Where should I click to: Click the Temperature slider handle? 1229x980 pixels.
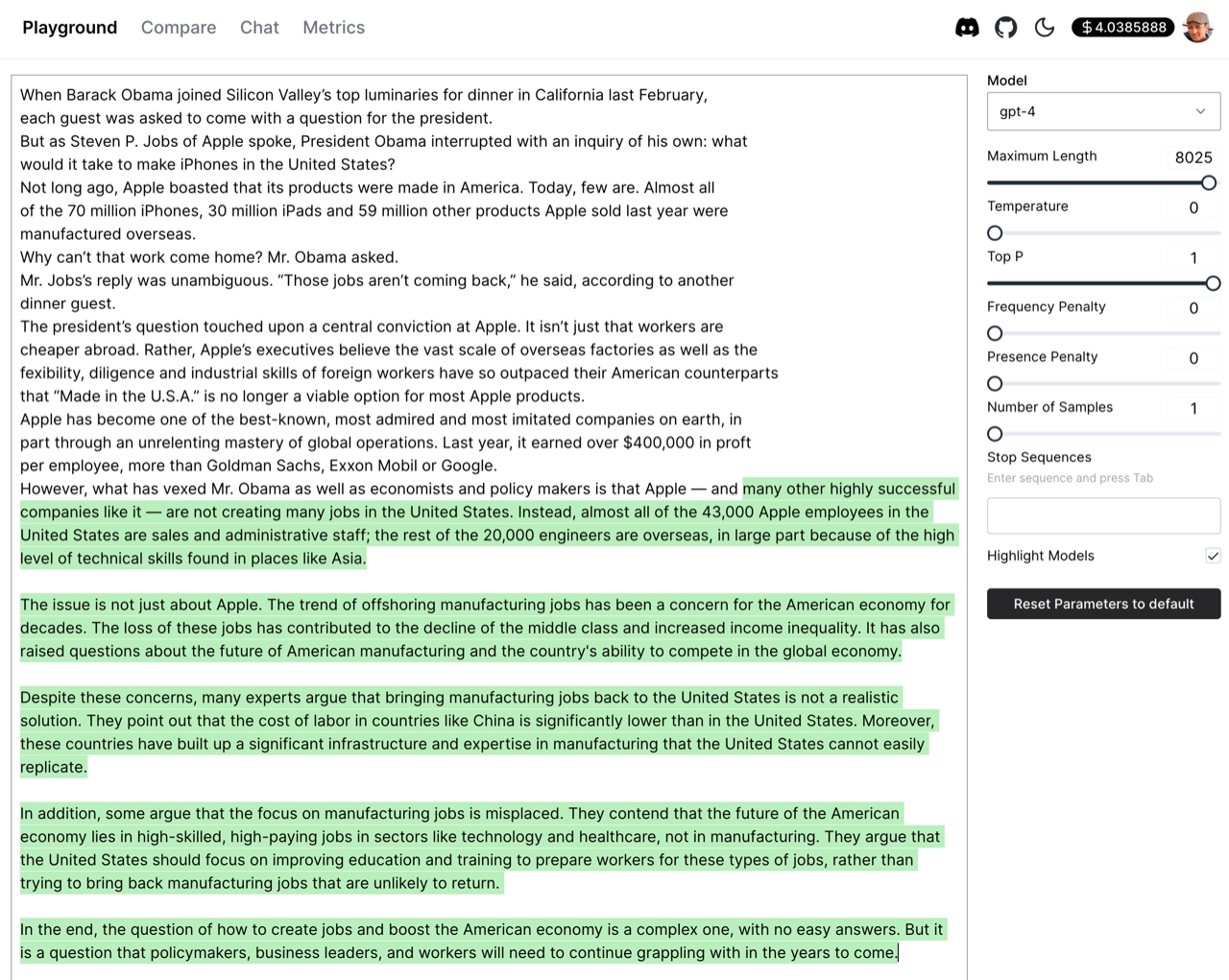click(x=995, y=233)
